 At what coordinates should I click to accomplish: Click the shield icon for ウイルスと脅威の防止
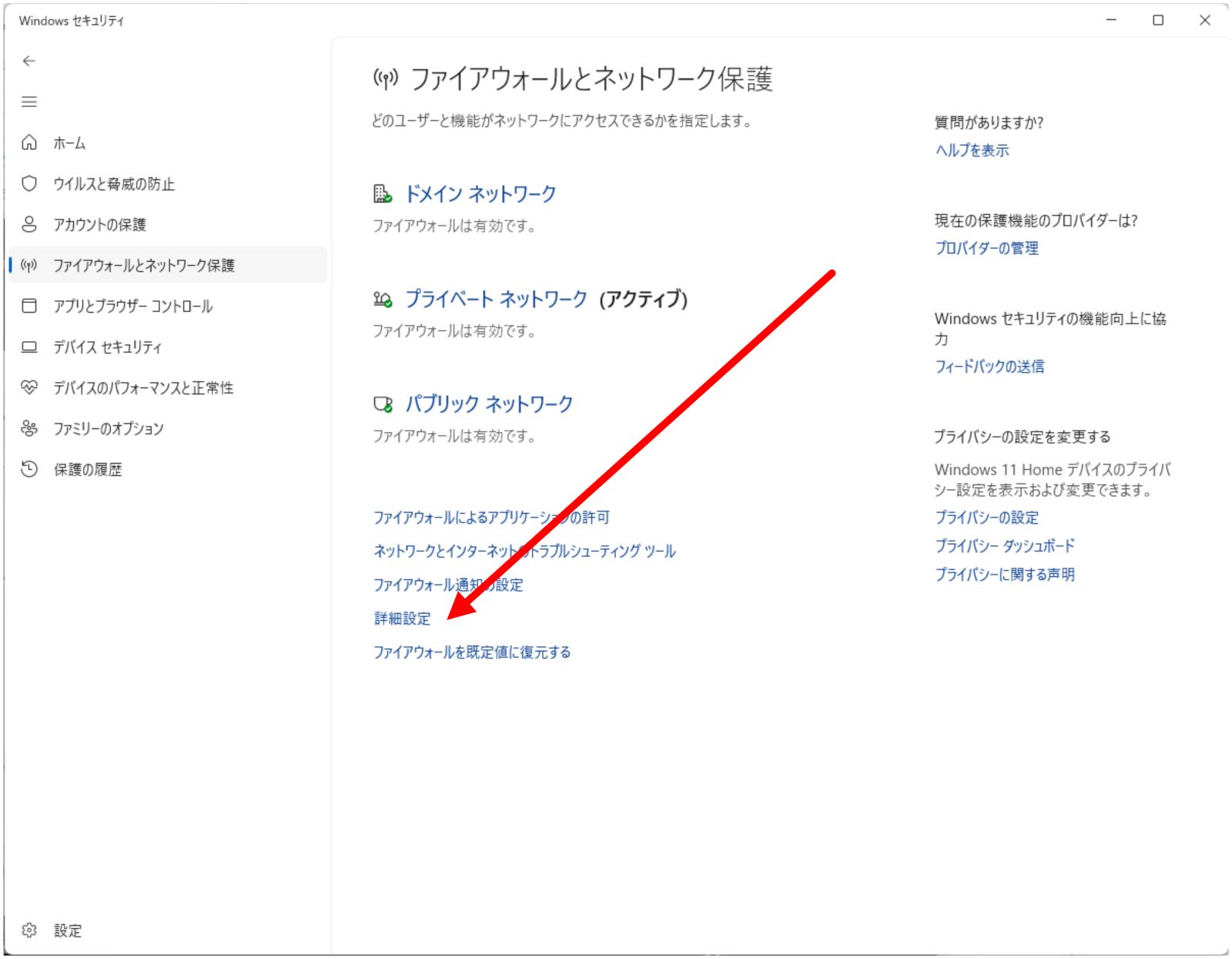point(29,183)
